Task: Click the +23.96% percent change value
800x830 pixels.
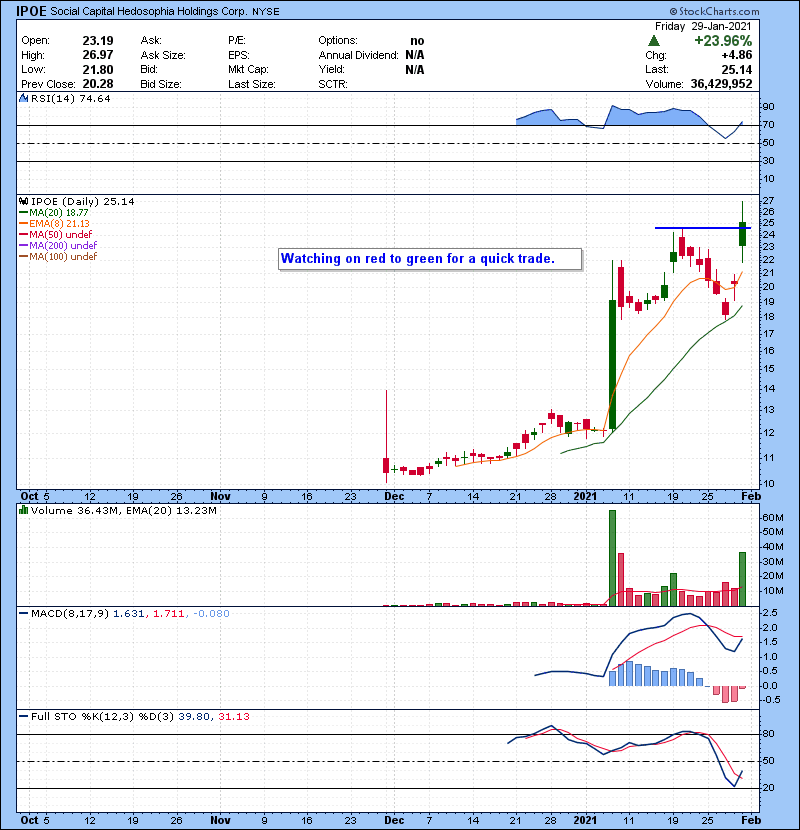Action: coord(723,41)
